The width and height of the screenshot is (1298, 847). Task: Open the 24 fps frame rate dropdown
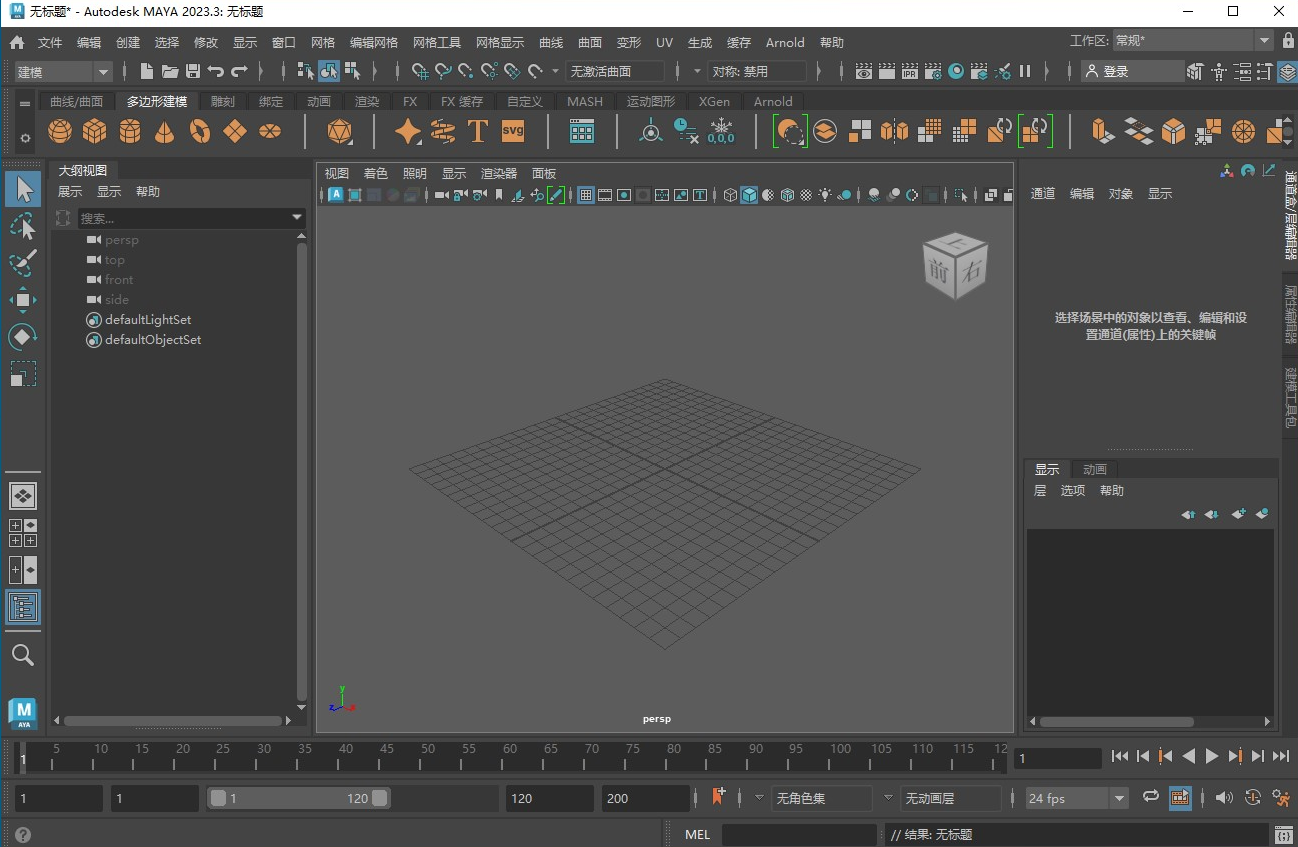[x=1078, y=798]
